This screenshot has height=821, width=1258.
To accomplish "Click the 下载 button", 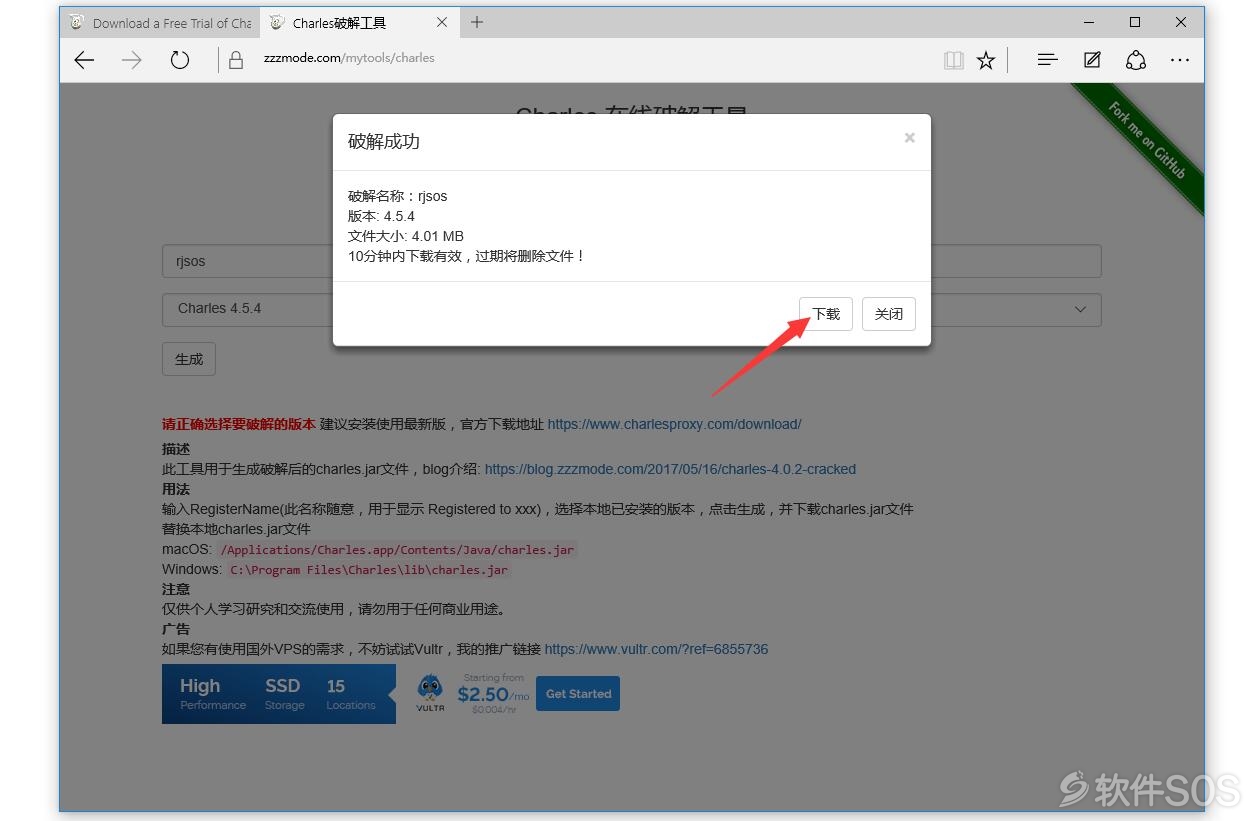I will click(826, 313).
